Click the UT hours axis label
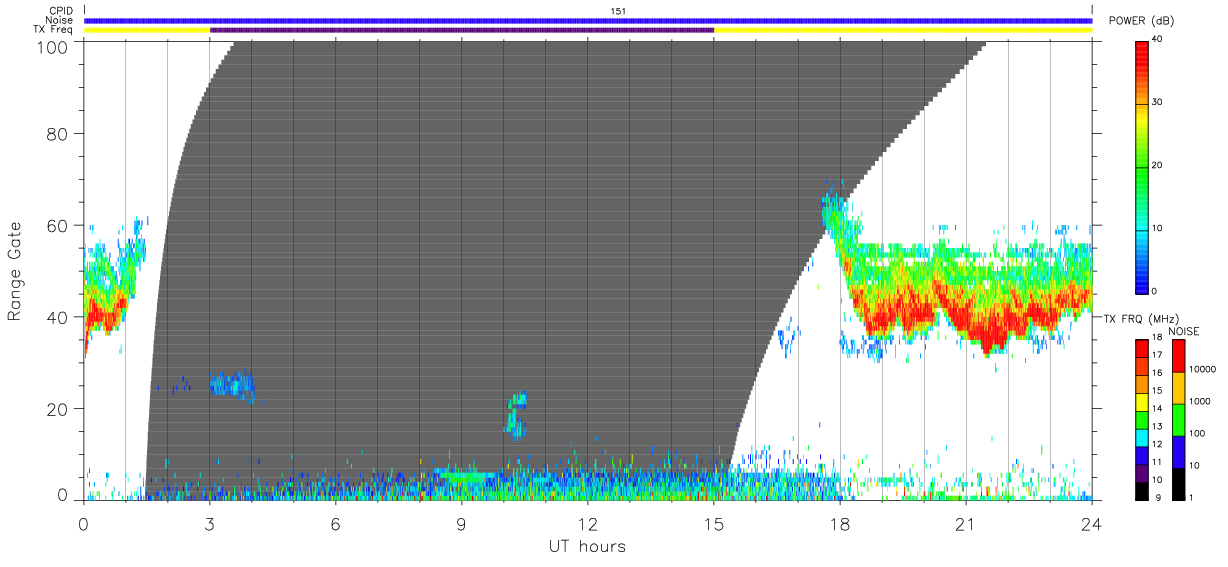The width and height of the screenshot is (1228, 567). coord(587,546)
